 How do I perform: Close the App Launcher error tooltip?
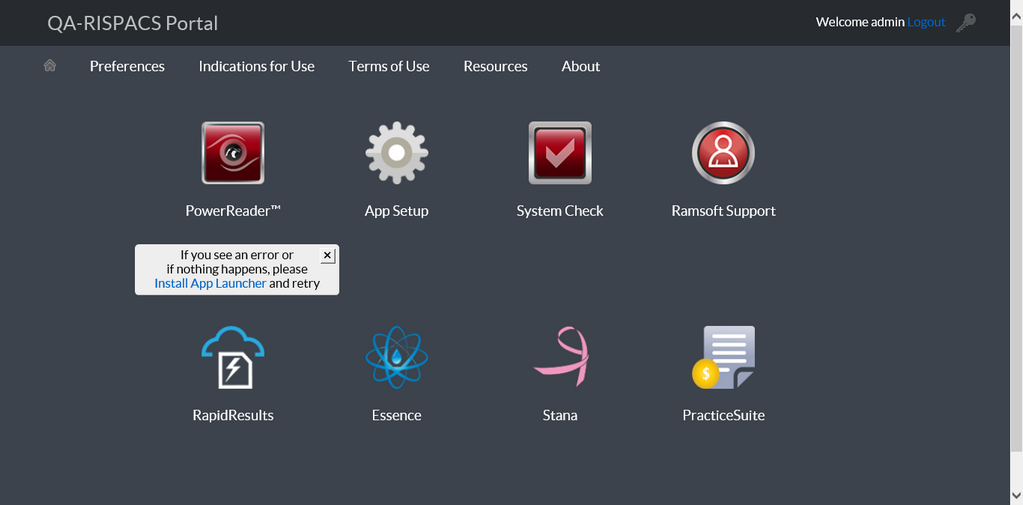(x=327, y=256)
